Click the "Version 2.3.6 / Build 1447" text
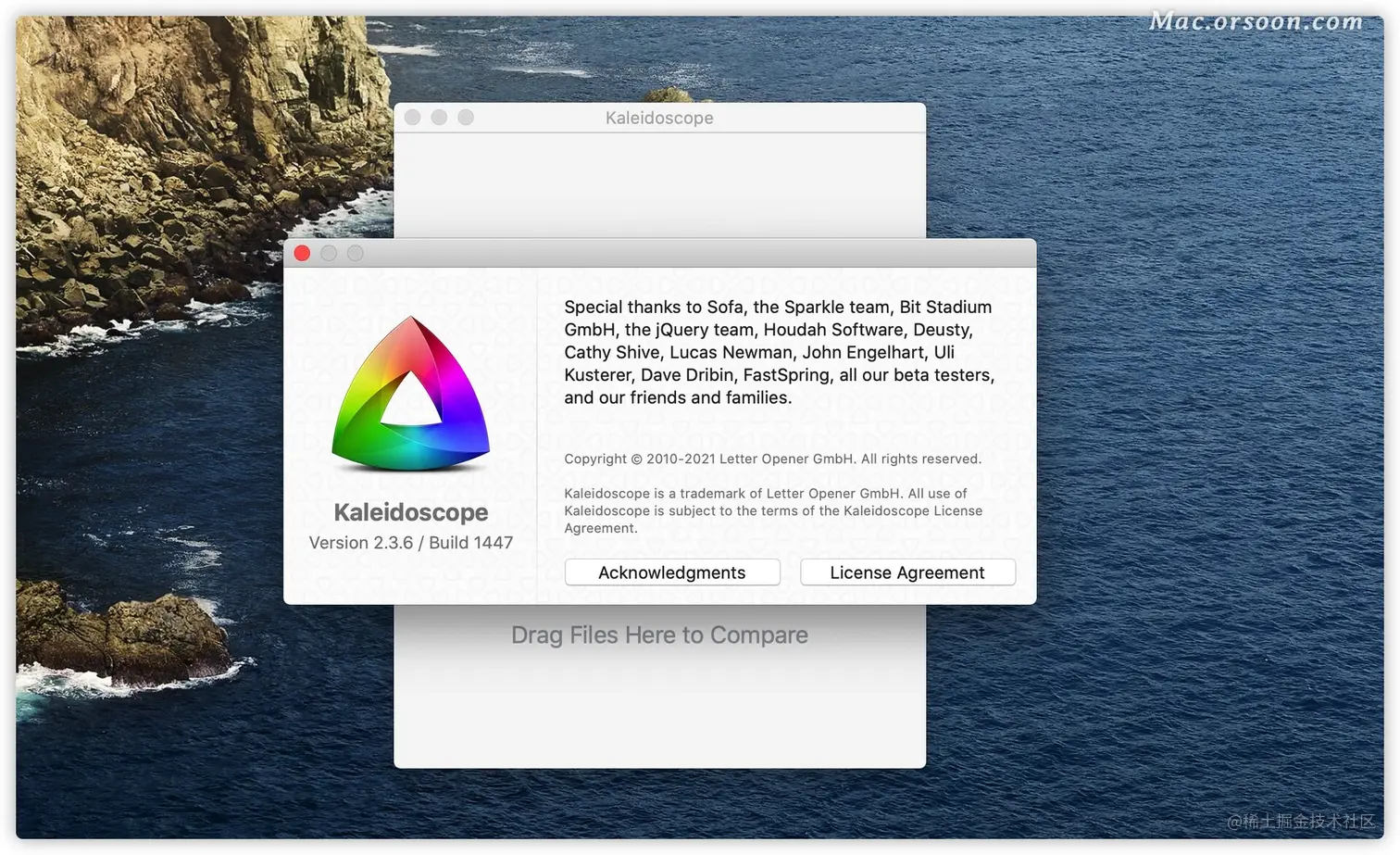Image resolution: width=1400 pixels, height=855 pixels. click(411, 543)
